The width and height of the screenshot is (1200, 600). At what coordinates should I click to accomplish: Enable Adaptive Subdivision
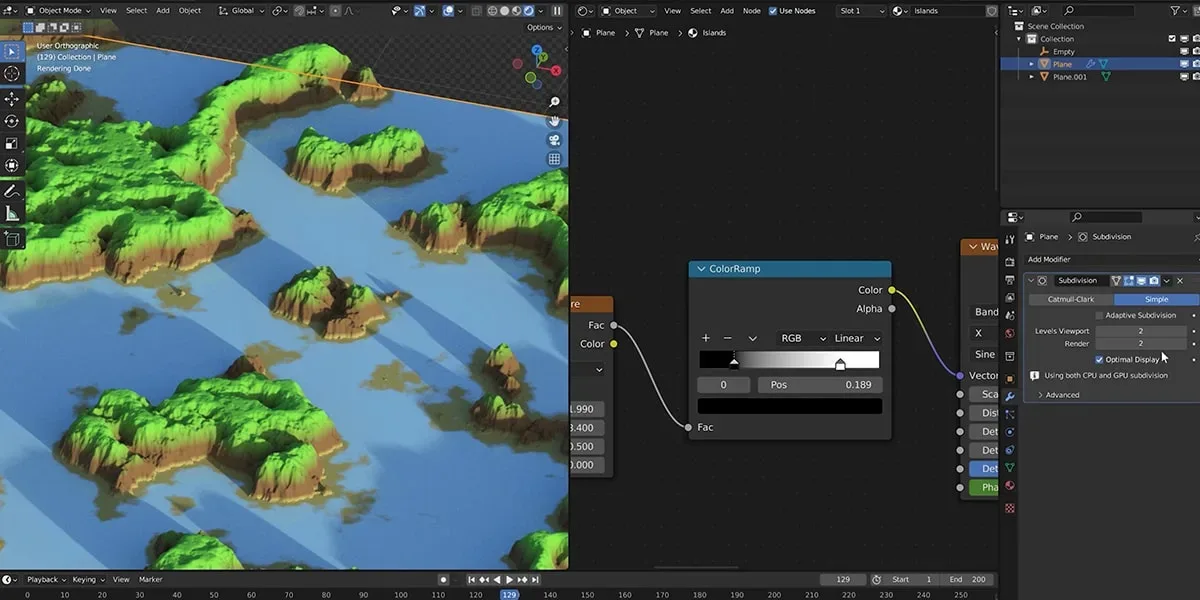tap(1097, 314)
